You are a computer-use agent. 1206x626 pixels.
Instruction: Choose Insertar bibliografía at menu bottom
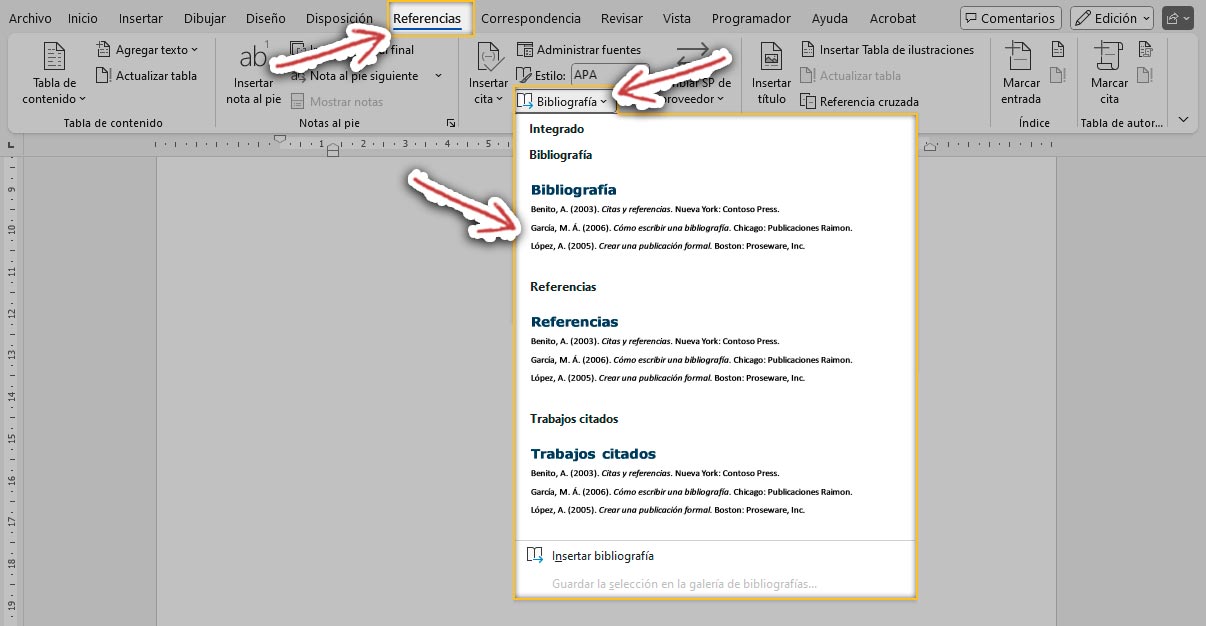[x=602, y=556]
